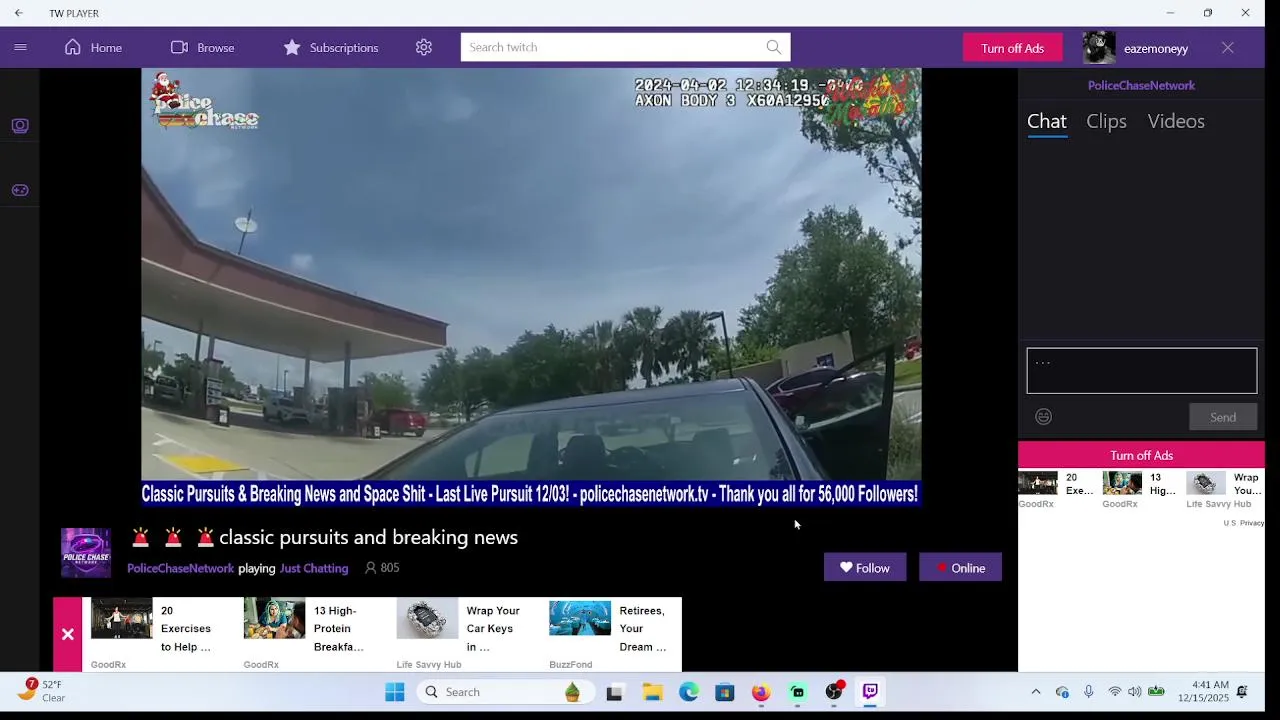
Task: Go back using the top-left arrow
Action: click(18, 13)
